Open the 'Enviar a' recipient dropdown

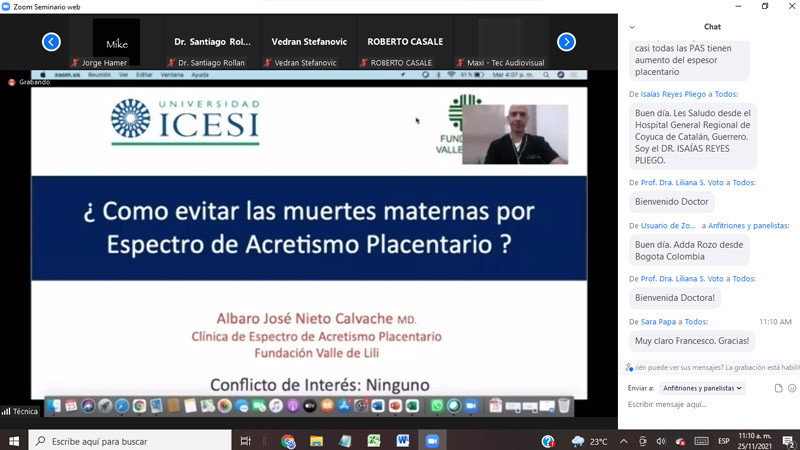pos(702,388)
